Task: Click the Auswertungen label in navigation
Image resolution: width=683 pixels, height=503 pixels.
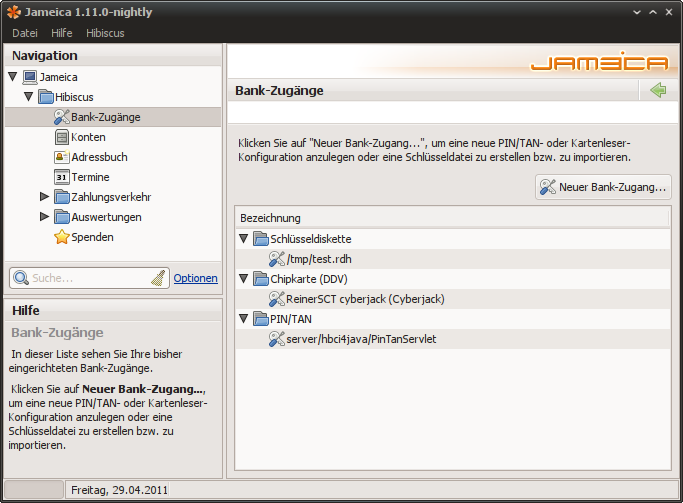Action: [106, 217]
